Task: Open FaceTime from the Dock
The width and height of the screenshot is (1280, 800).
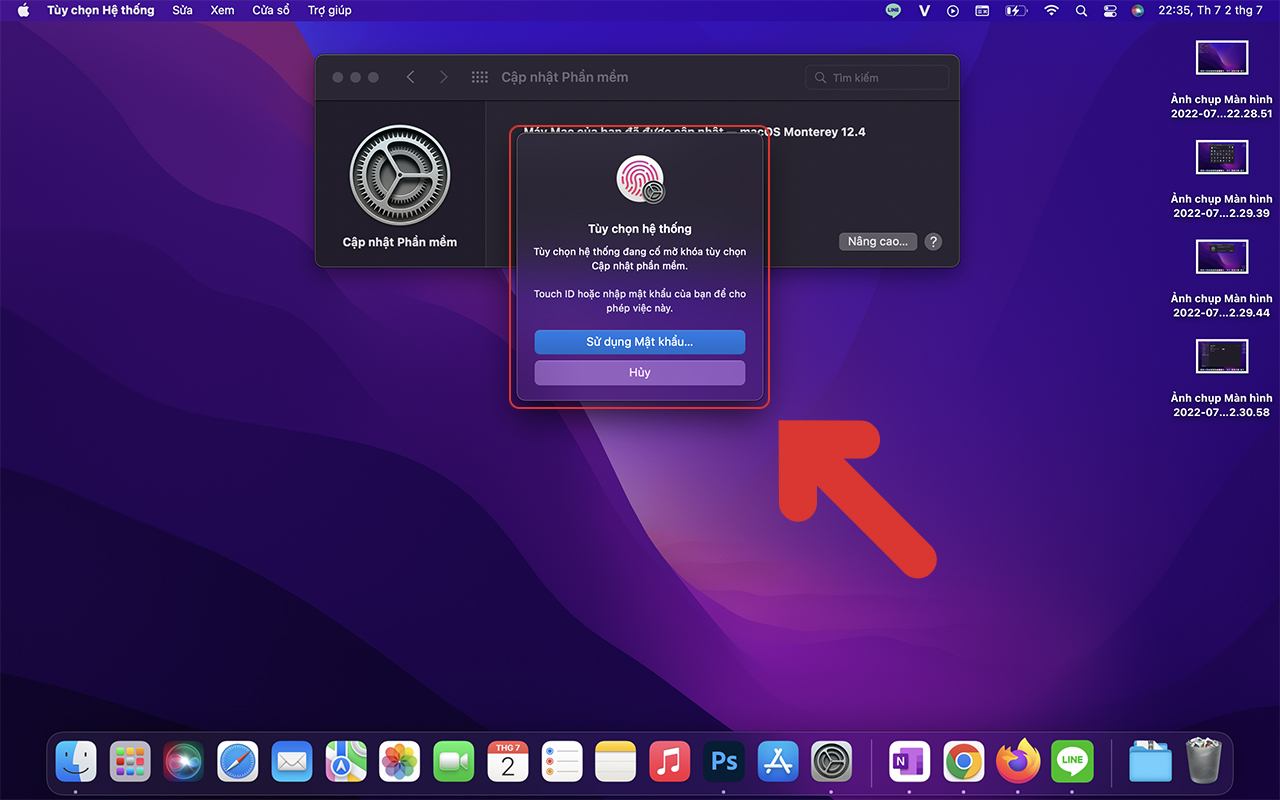Action: click(454, 762)
